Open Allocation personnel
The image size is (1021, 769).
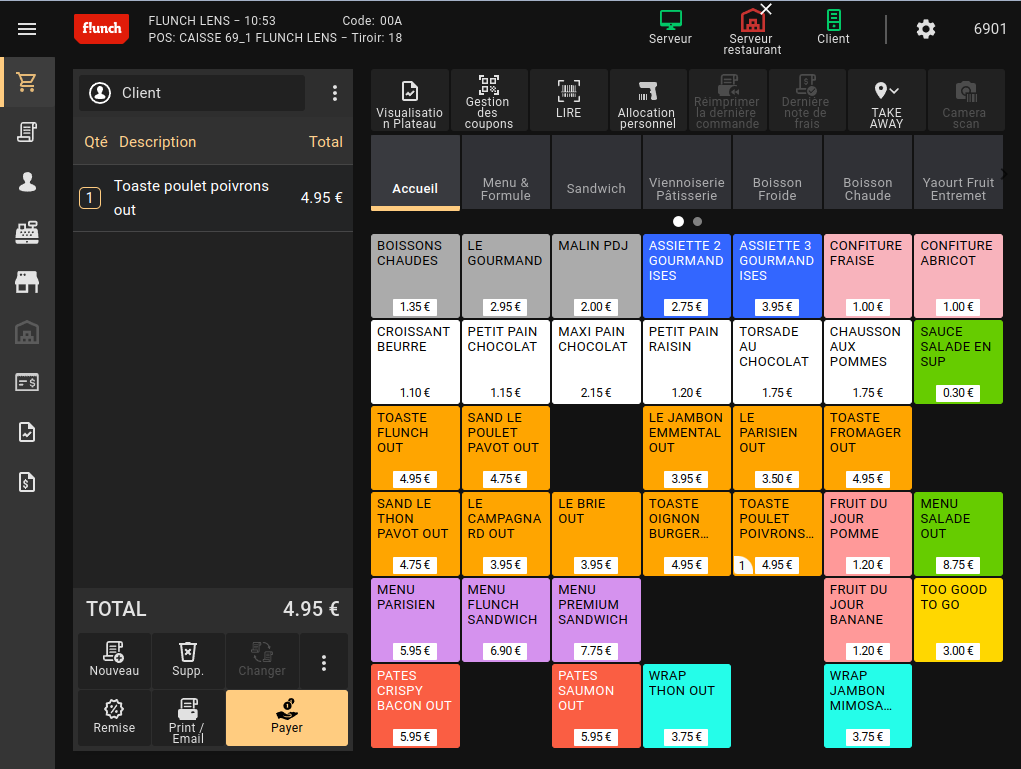(x=647, y=101)
